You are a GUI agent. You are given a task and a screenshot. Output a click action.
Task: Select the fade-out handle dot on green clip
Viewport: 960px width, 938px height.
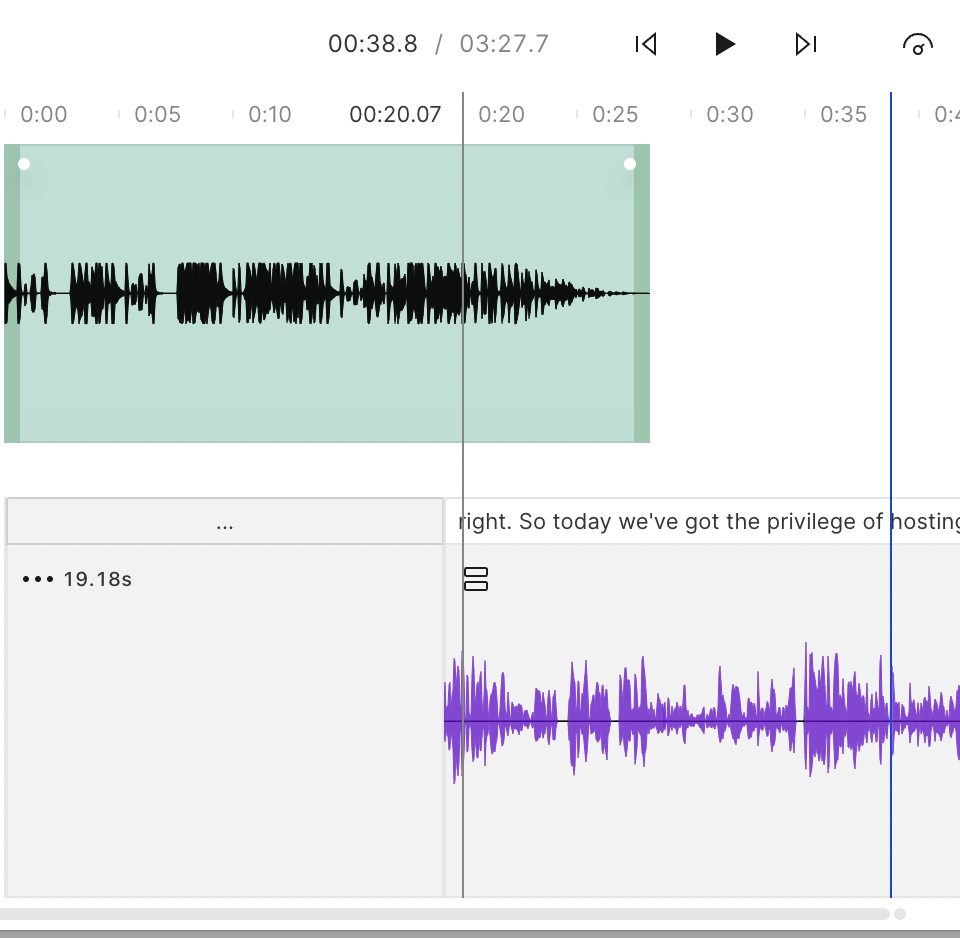pyautogui.click(x=629, y=164)
